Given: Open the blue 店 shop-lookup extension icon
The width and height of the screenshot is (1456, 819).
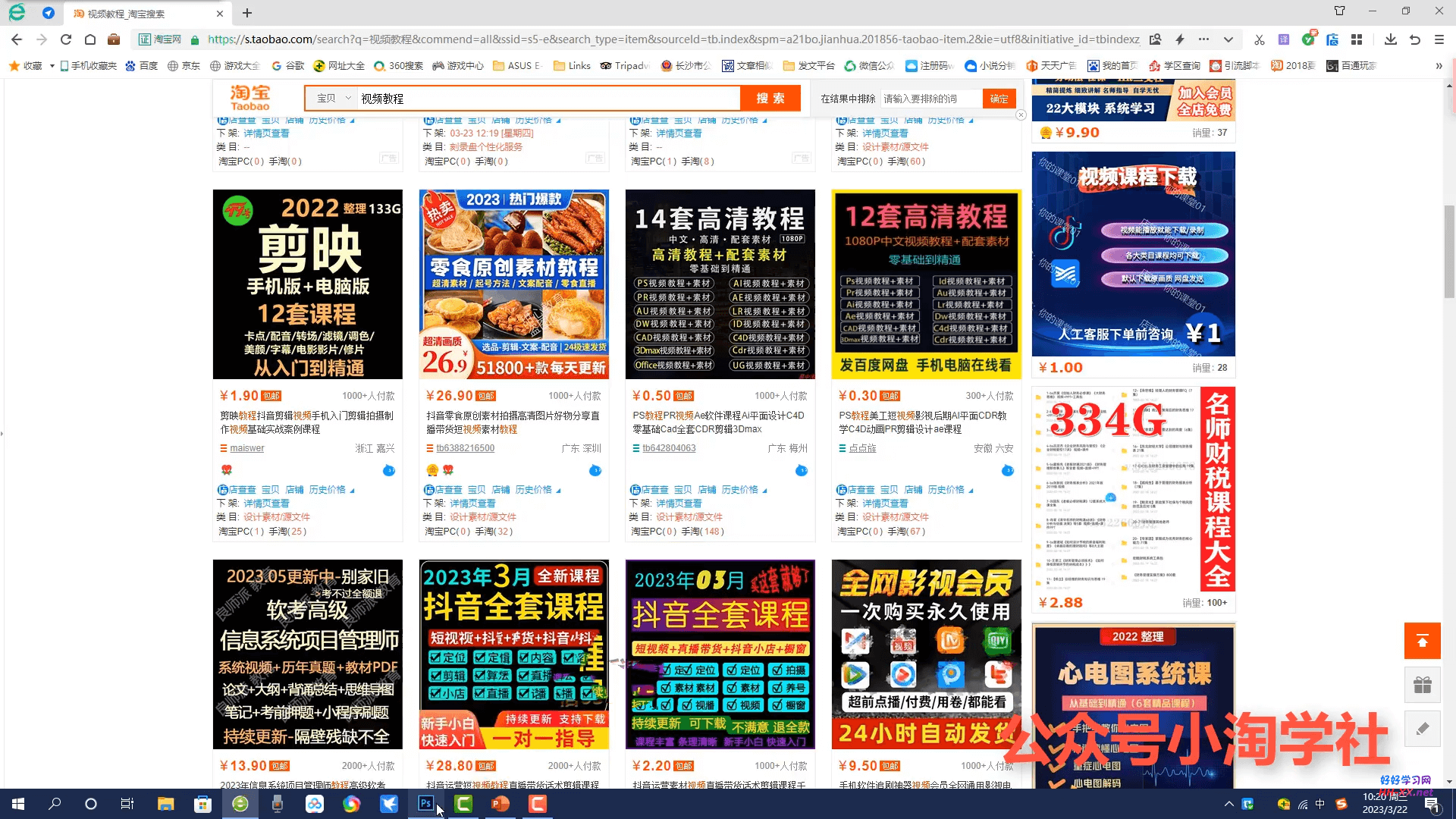Looking at the screenshot, I should pyautogui.click(x=1332, y=39).
